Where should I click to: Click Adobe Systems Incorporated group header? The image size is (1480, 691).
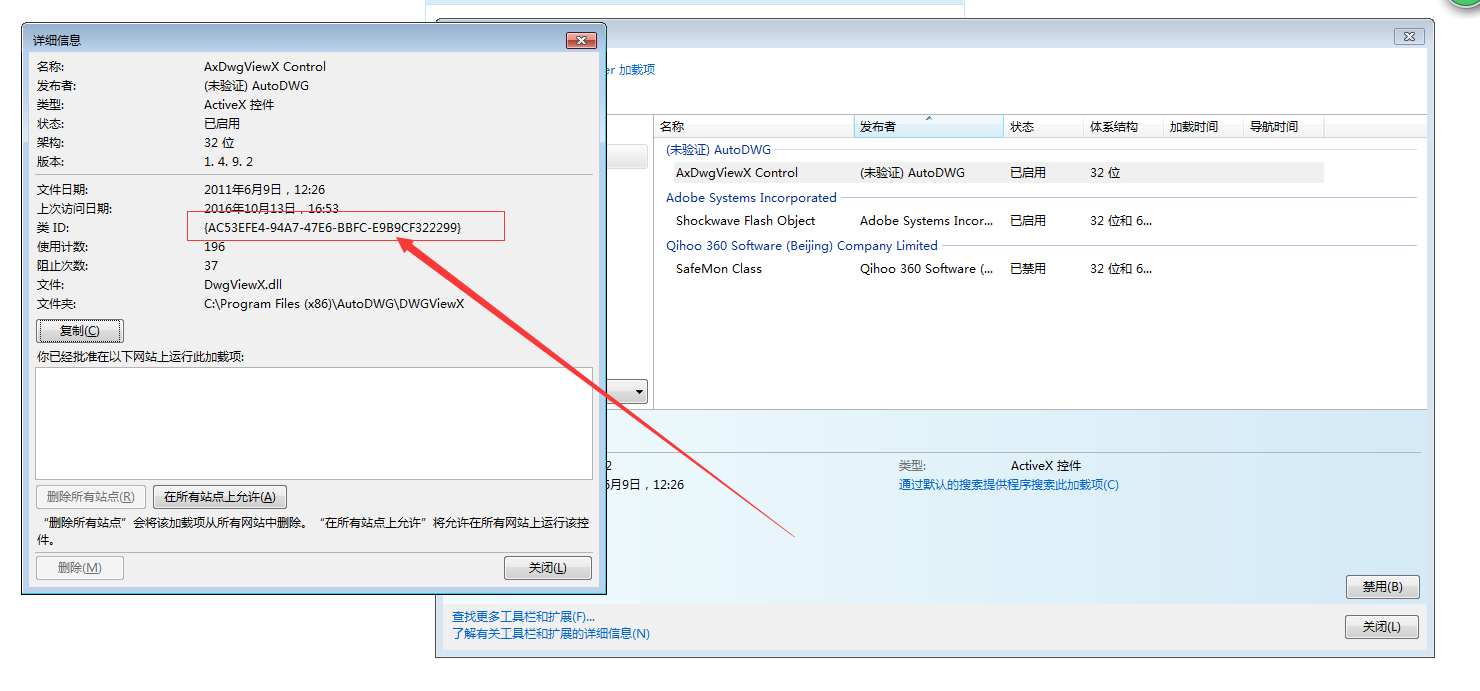coord(751,198)
